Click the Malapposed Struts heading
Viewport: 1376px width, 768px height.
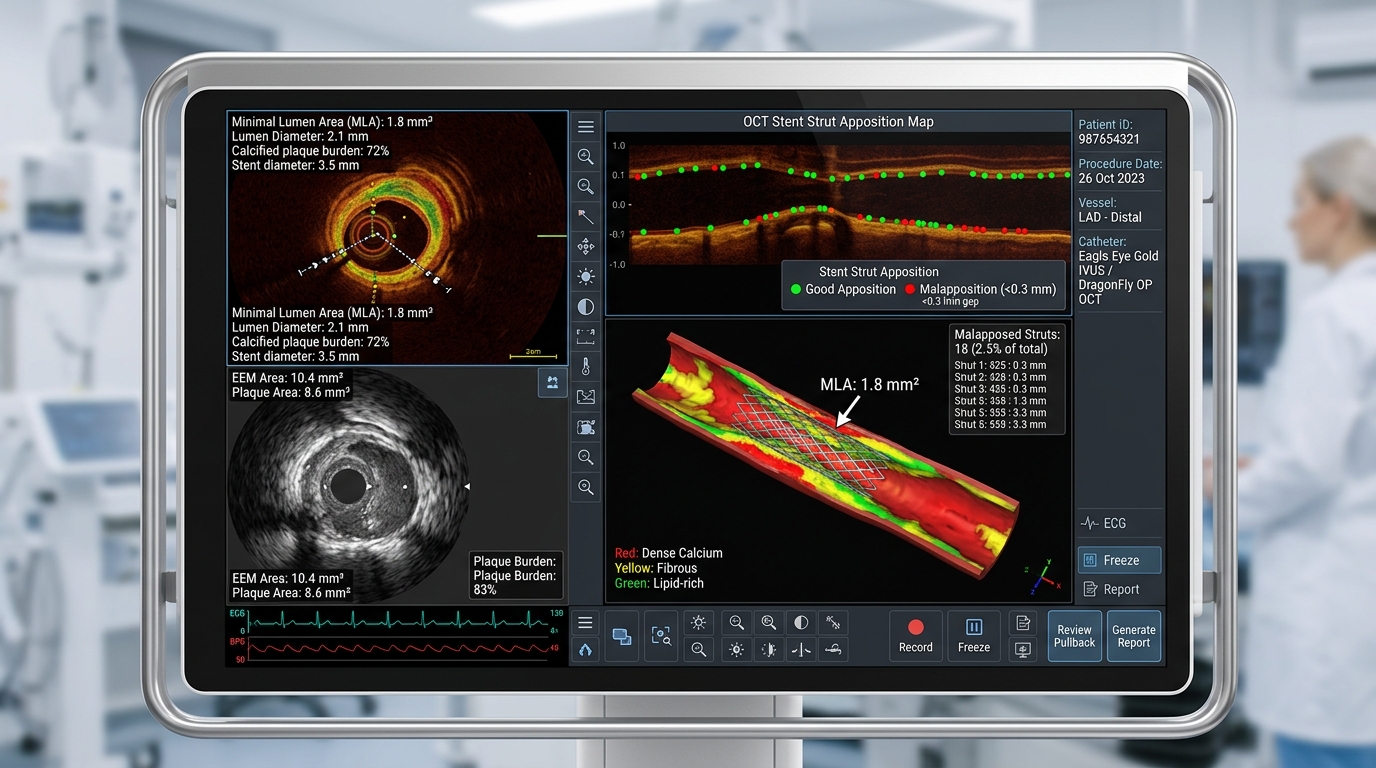[x=1007, y=335]
